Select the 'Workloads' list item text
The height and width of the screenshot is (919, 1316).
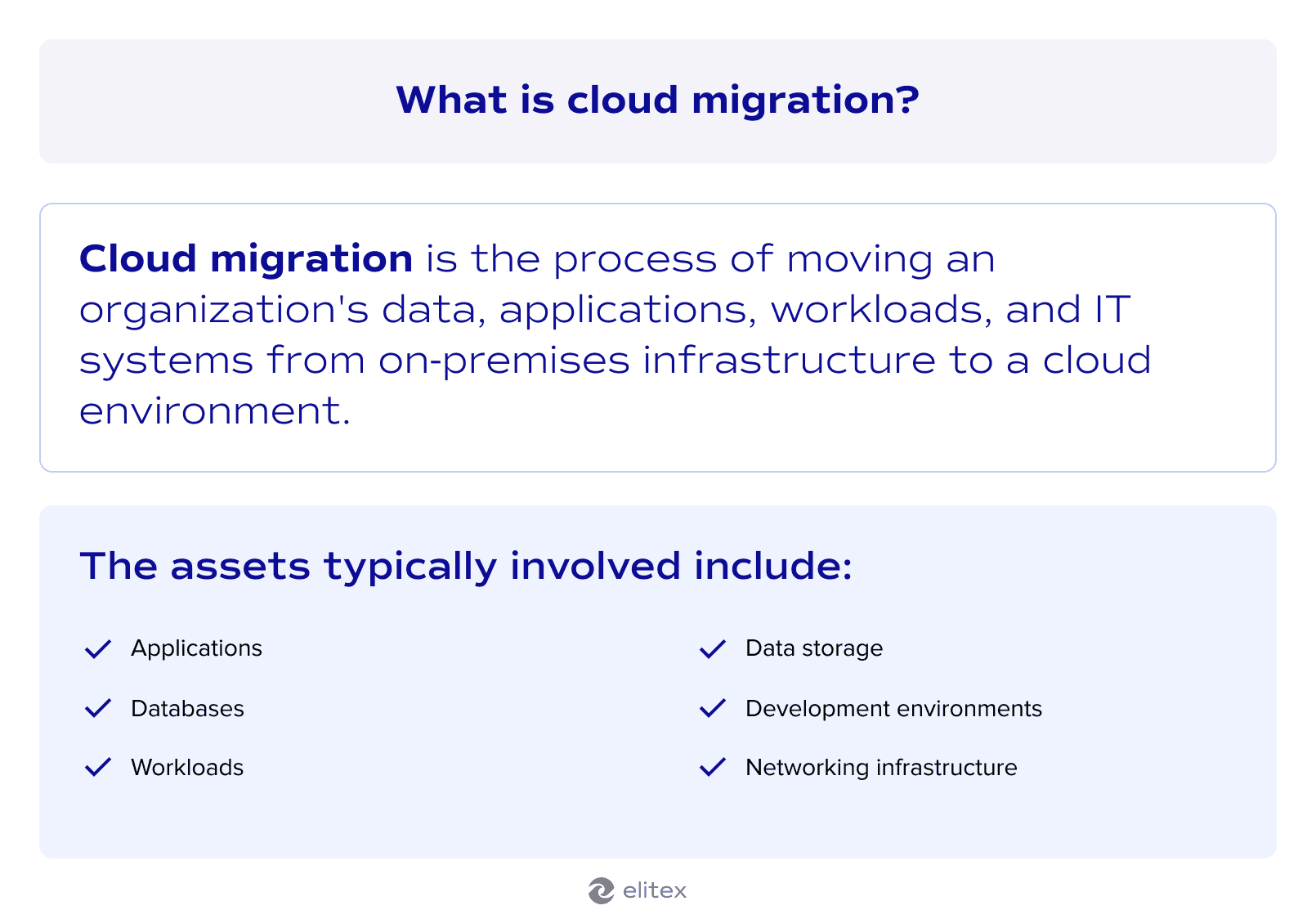coord(187,768)
